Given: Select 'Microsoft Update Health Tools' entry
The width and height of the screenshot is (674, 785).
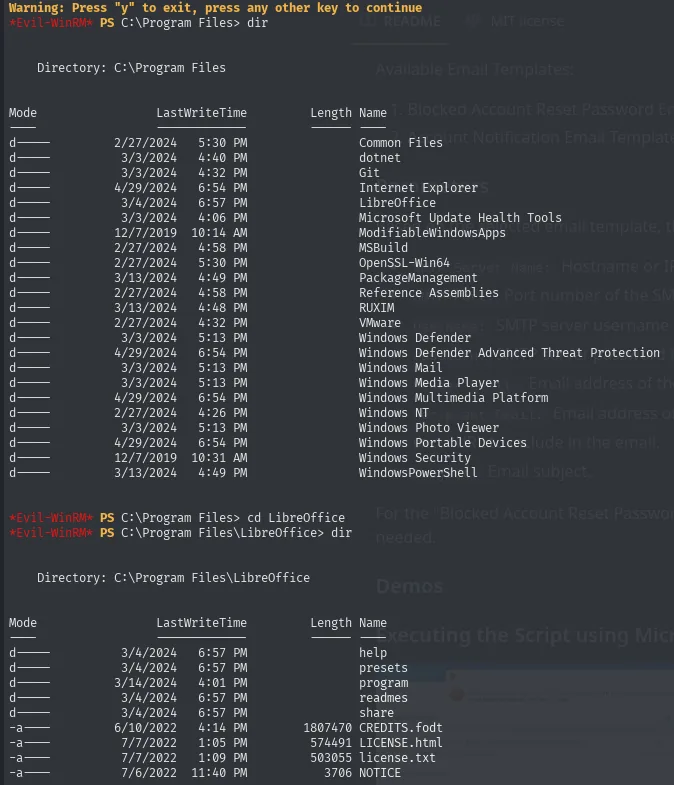Looking at the screenshot, I should 460,218.
